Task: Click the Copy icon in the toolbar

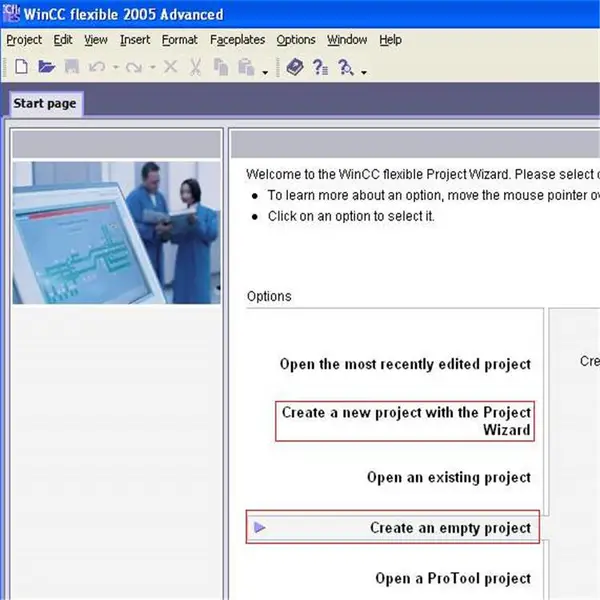Action: click(221, 67)
